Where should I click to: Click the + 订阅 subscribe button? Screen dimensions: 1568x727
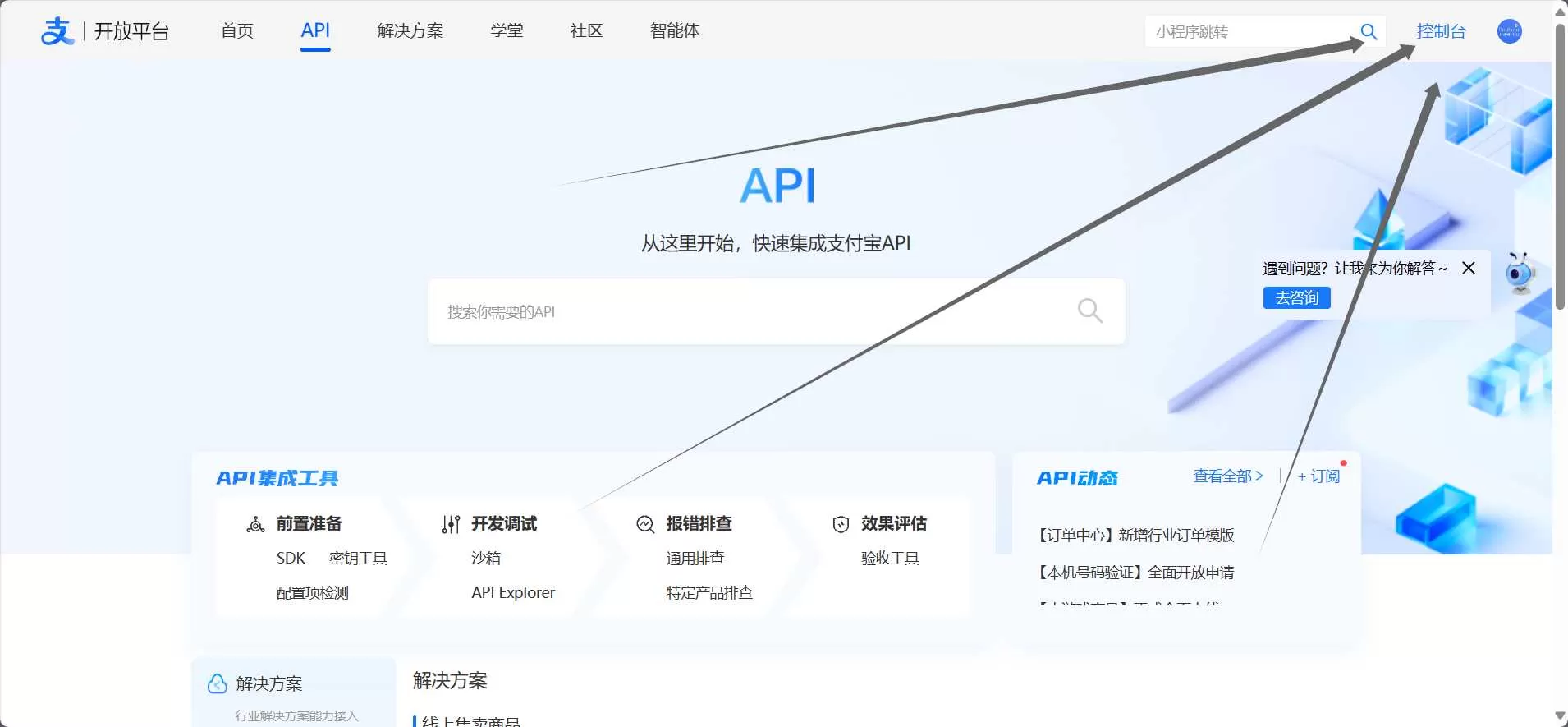click(1318, 476)
